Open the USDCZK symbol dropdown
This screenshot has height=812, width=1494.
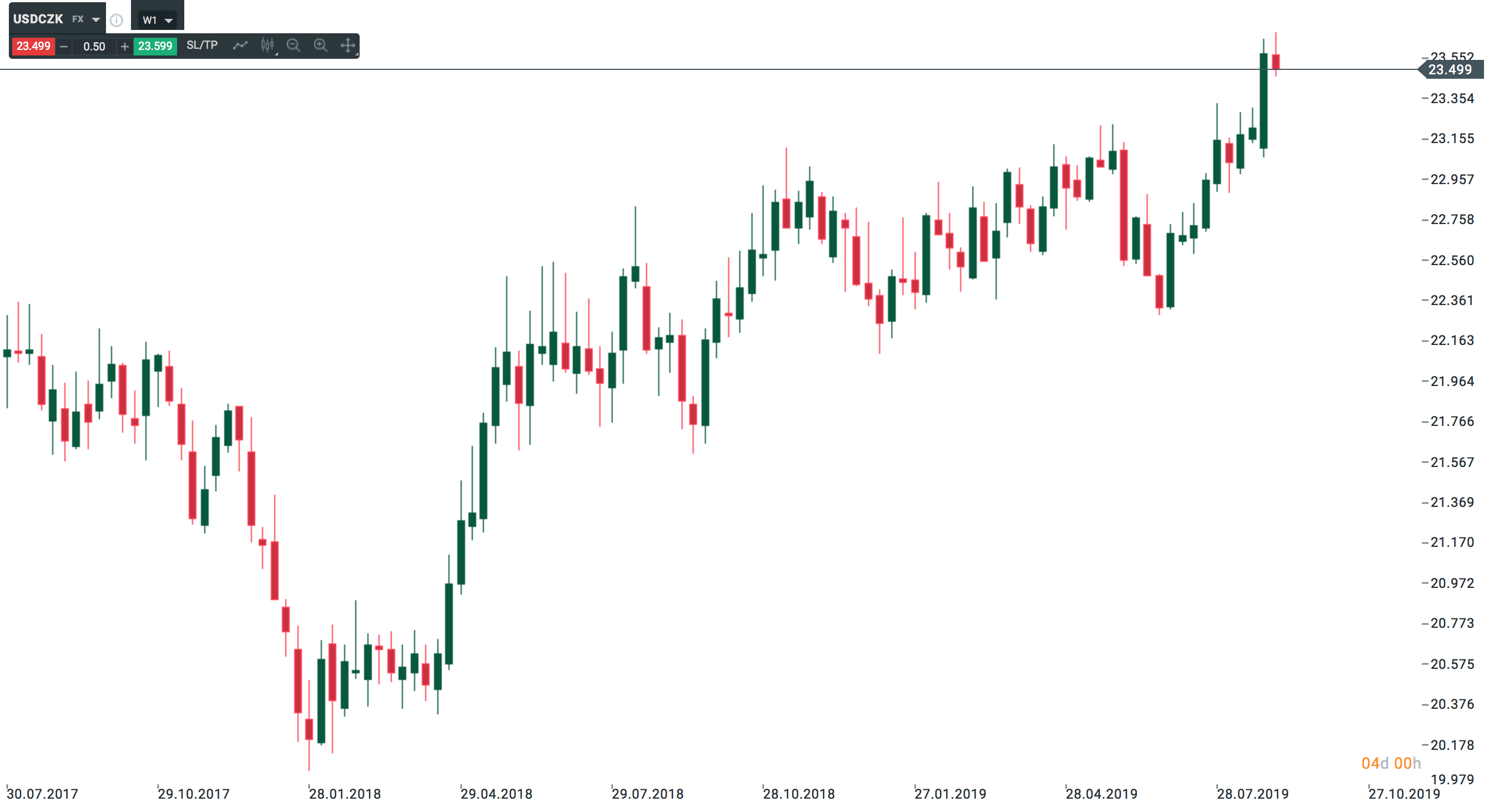(x=95, y=20)
